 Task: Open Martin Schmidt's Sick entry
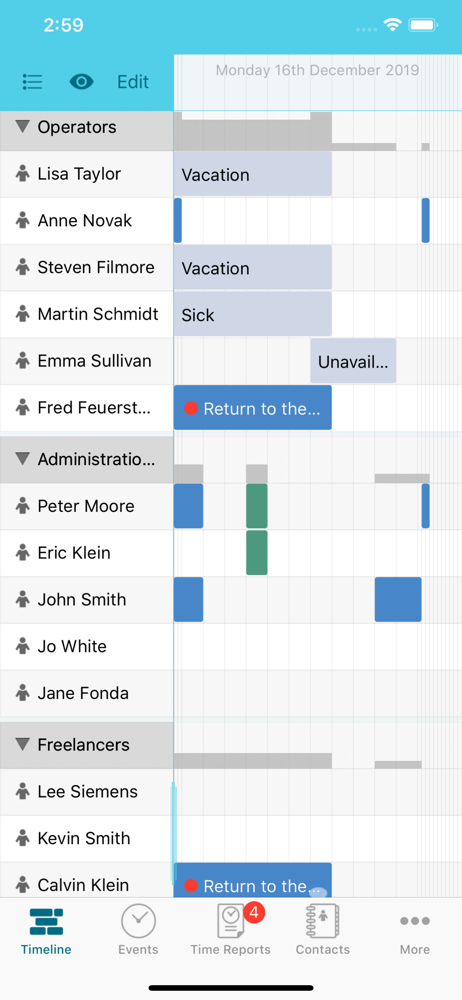click(253, 314)
